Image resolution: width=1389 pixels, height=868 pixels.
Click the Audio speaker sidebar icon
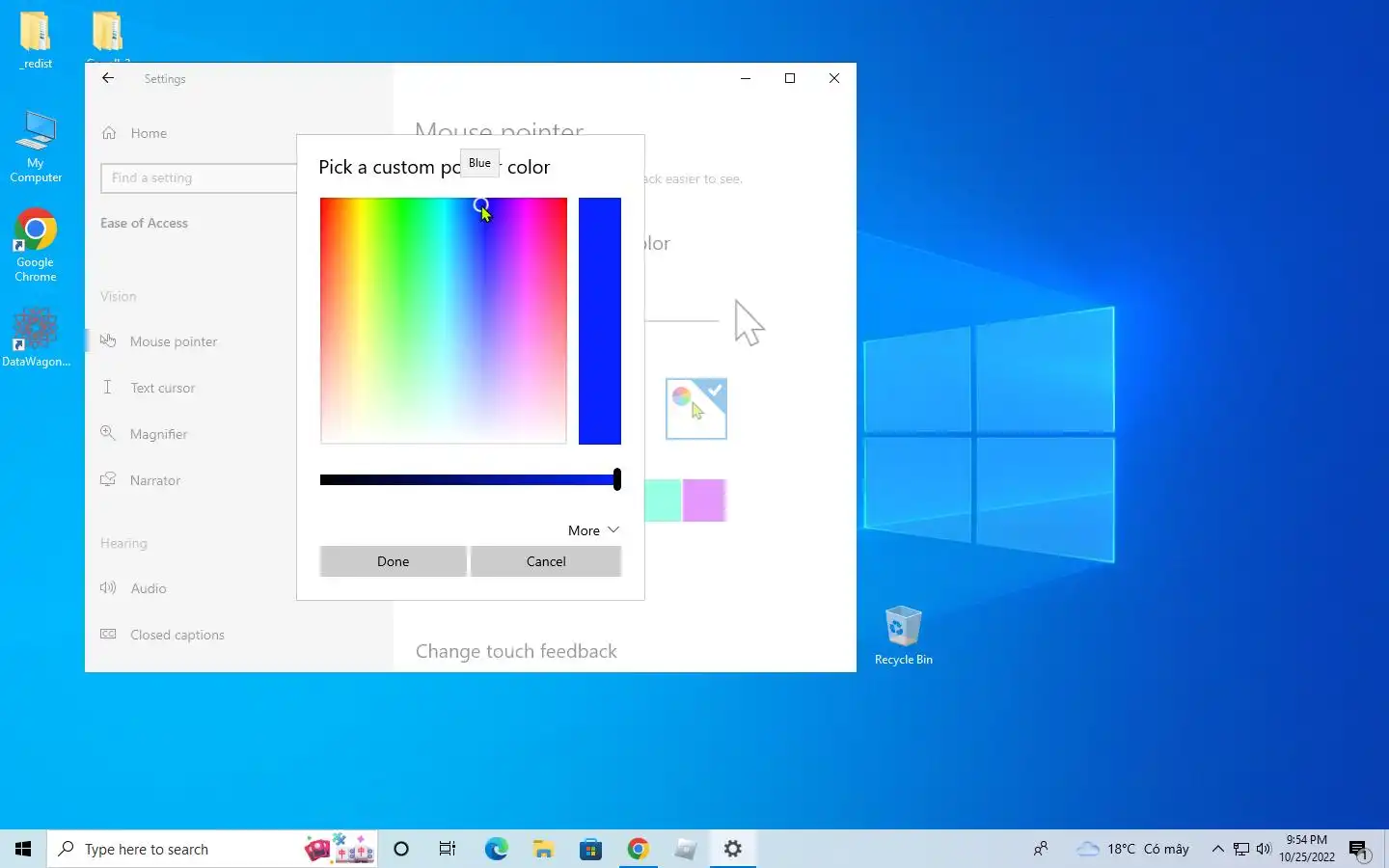[x=108, y=587]
